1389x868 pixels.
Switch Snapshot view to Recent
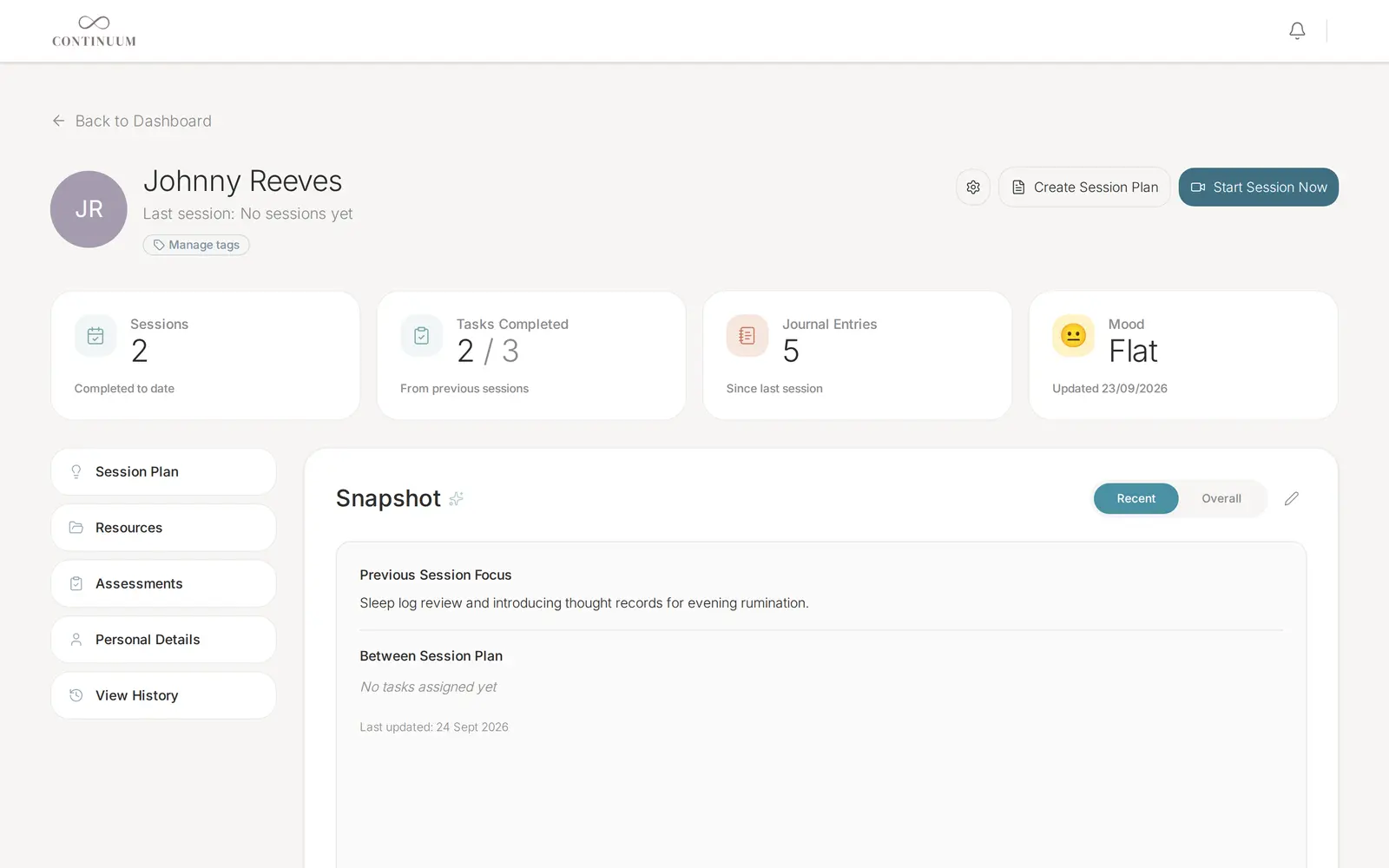(1136, 498)
